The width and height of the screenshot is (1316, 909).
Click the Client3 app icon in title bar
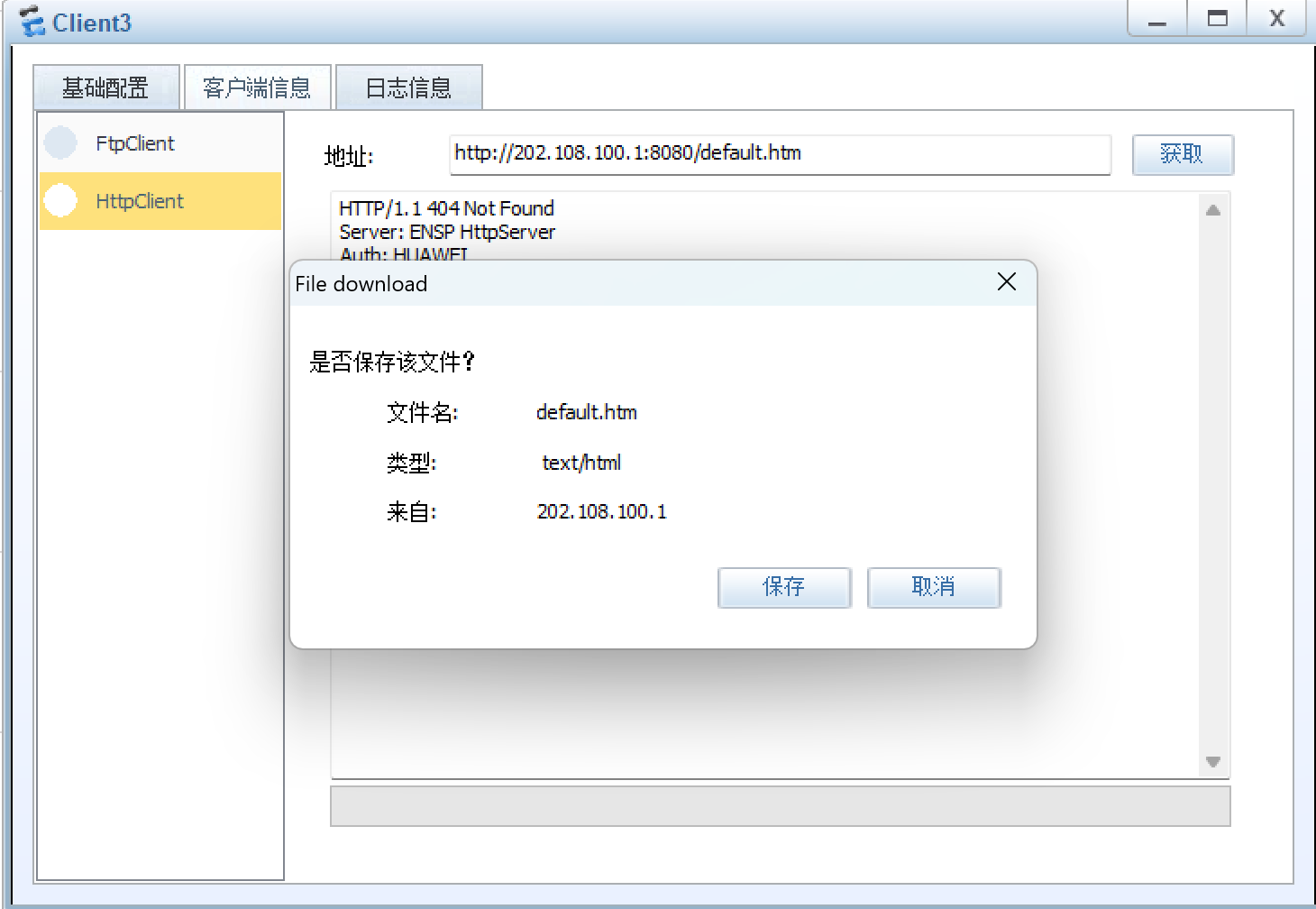click(32, 22)
